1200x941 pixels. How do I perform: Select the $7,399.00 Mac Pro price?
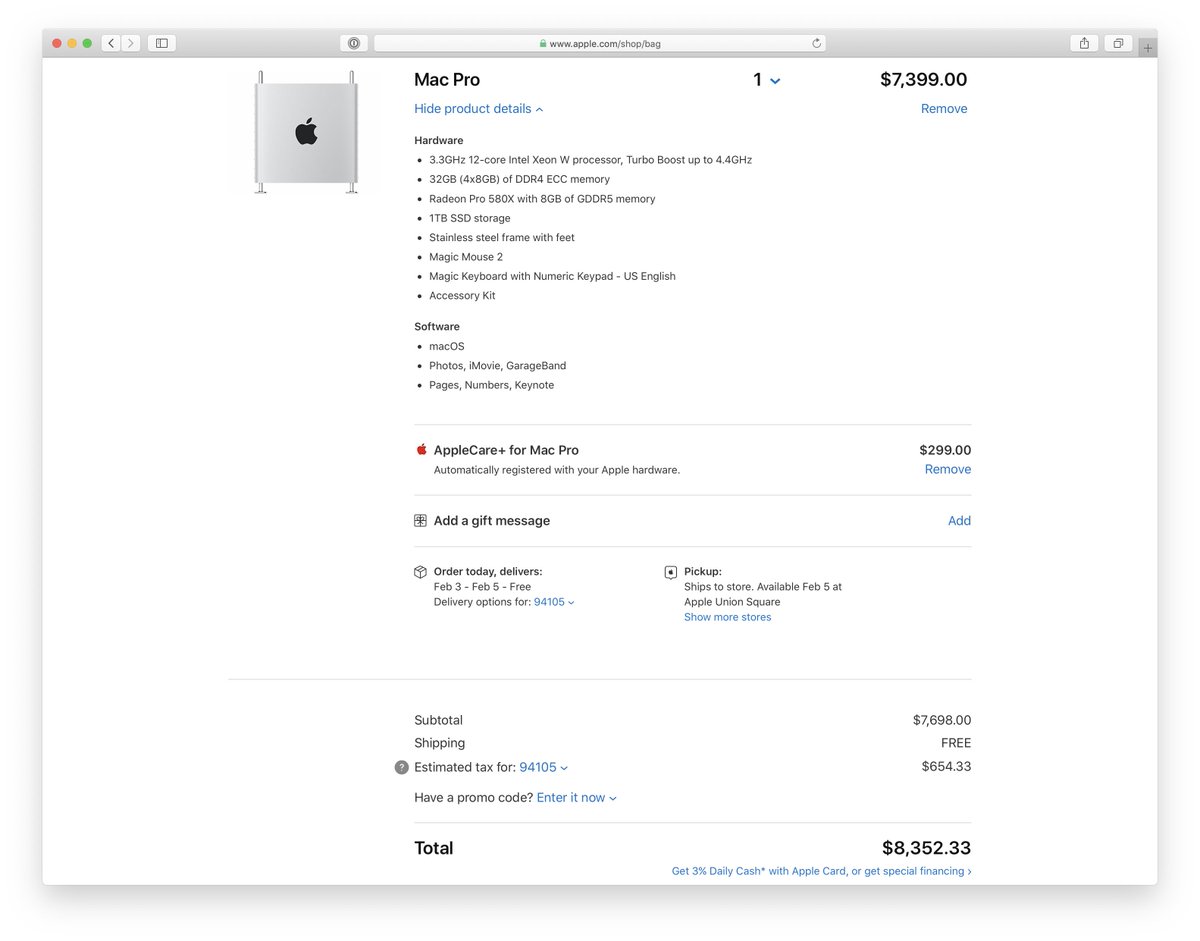click(924, 80)
